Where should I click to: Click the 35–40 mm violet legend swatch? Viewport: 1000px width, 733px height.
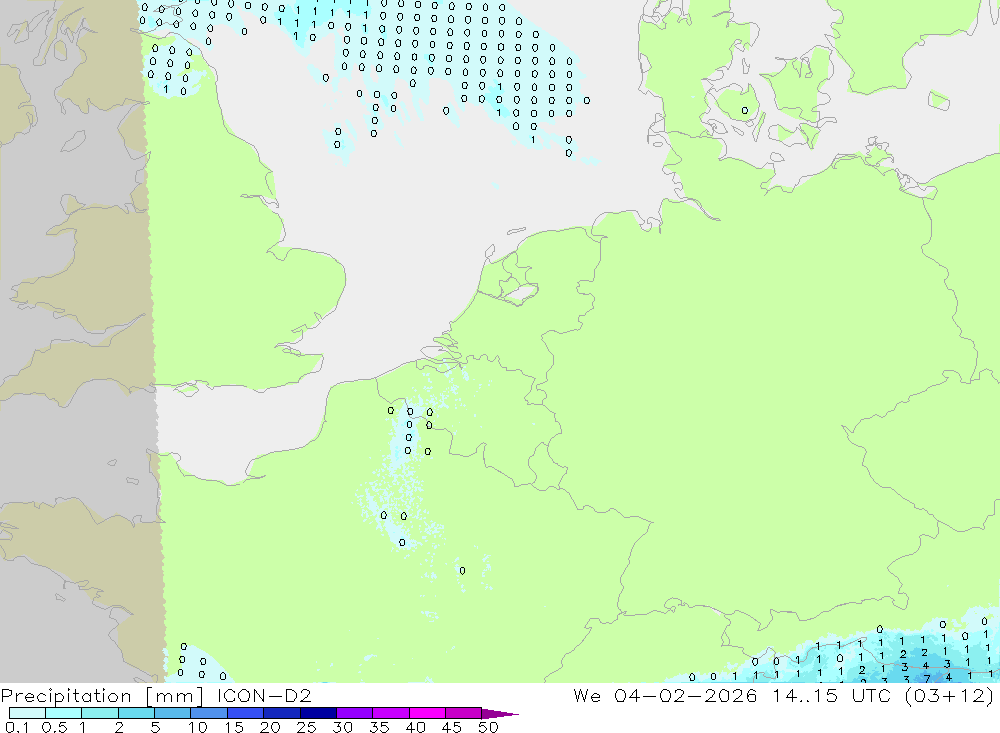tap(391, 713)
